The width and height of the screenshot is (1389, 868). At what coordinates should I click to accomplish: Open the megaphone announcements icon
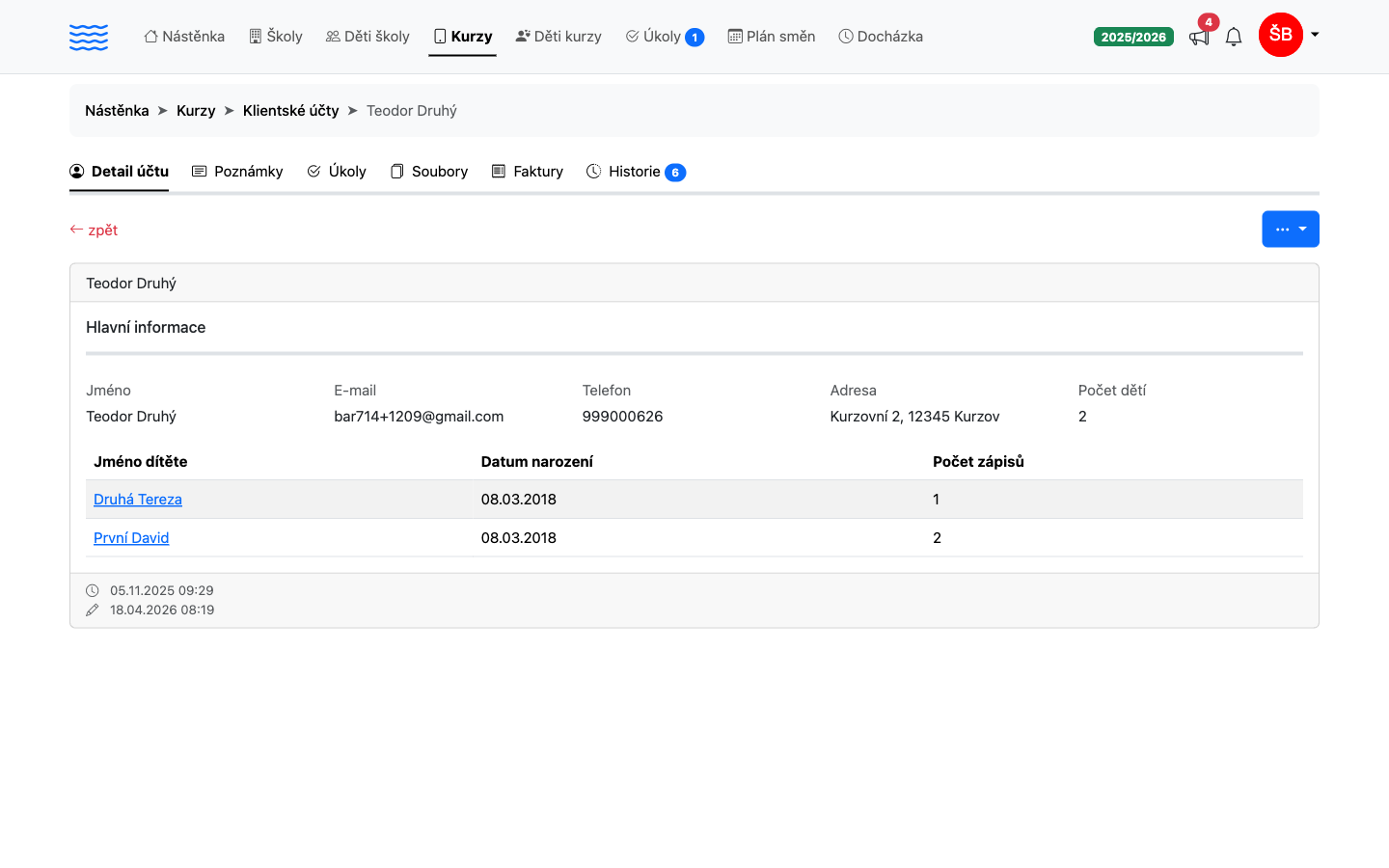click(x=1199, y=38)
